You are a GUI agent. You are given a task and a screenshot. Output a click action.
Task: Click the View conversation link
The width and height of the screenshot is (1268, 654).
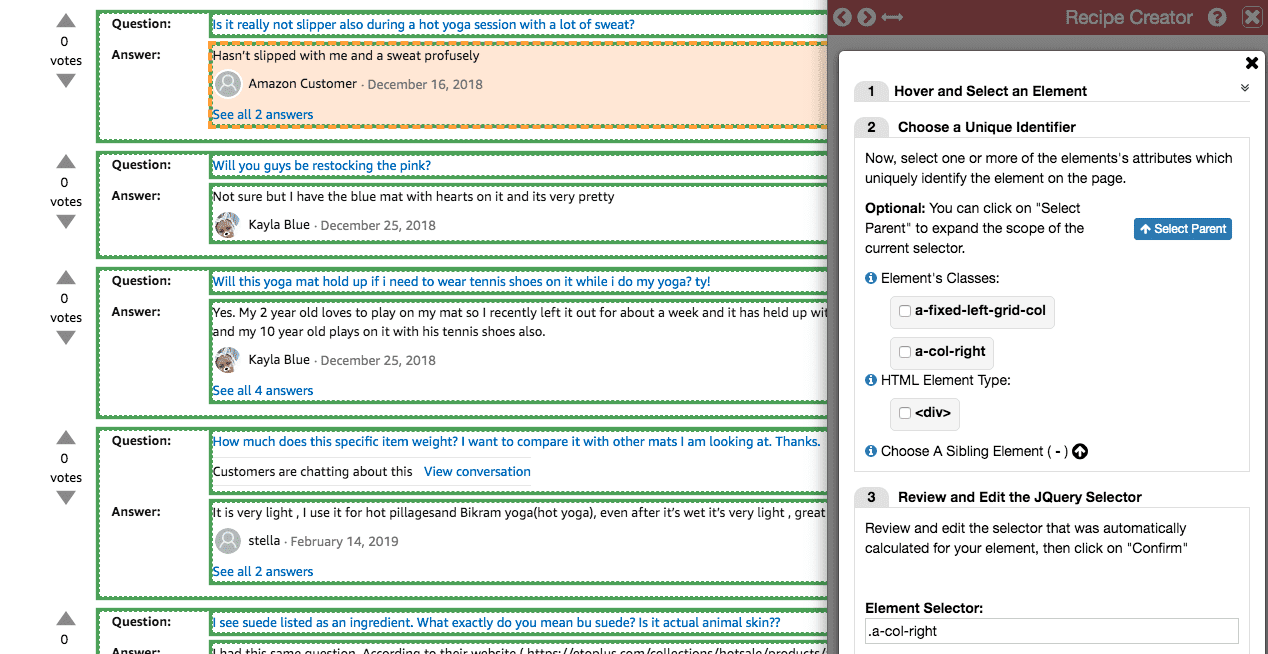point(477,472)
